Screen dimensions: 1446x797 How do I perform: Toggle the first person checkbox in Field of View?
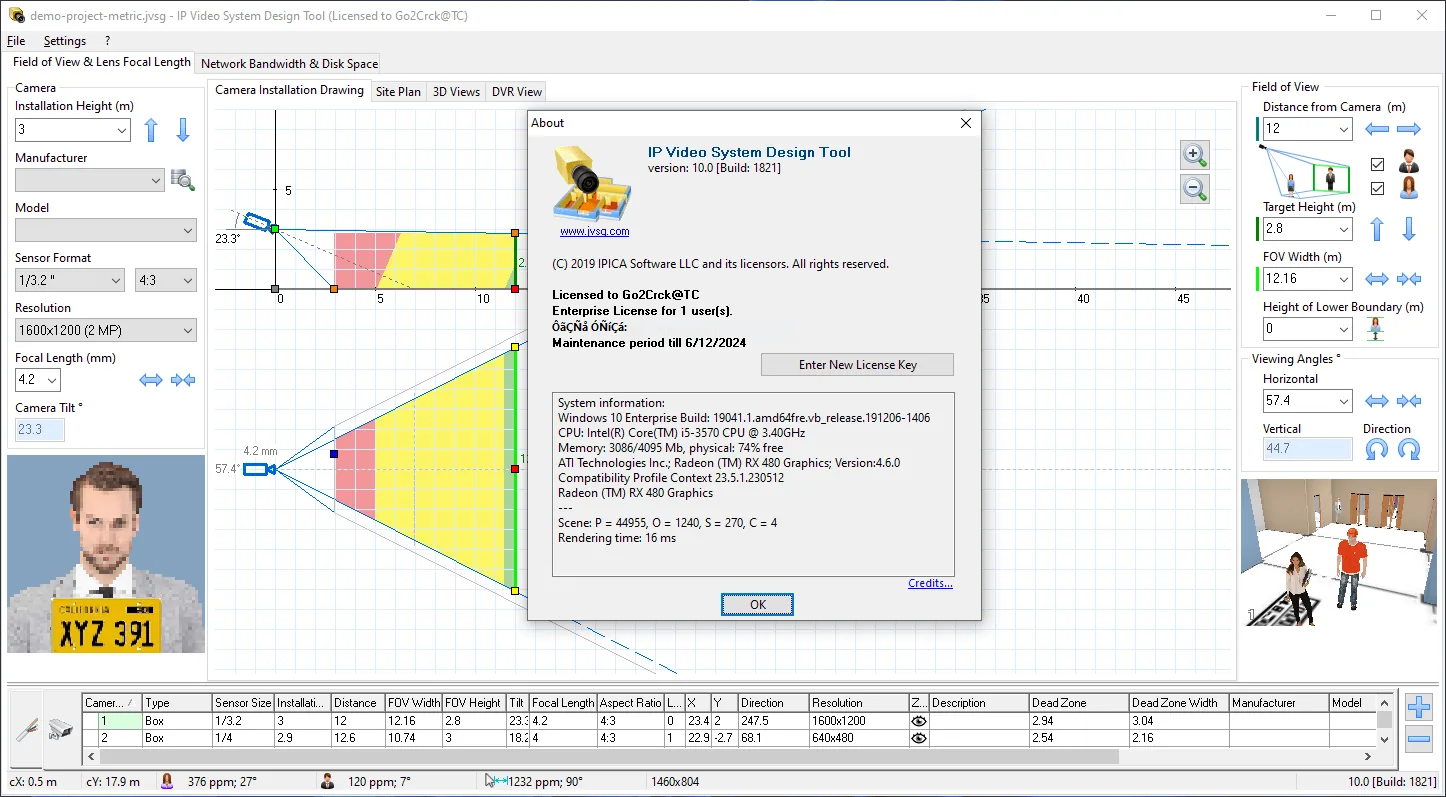[x=1377, y=164]
